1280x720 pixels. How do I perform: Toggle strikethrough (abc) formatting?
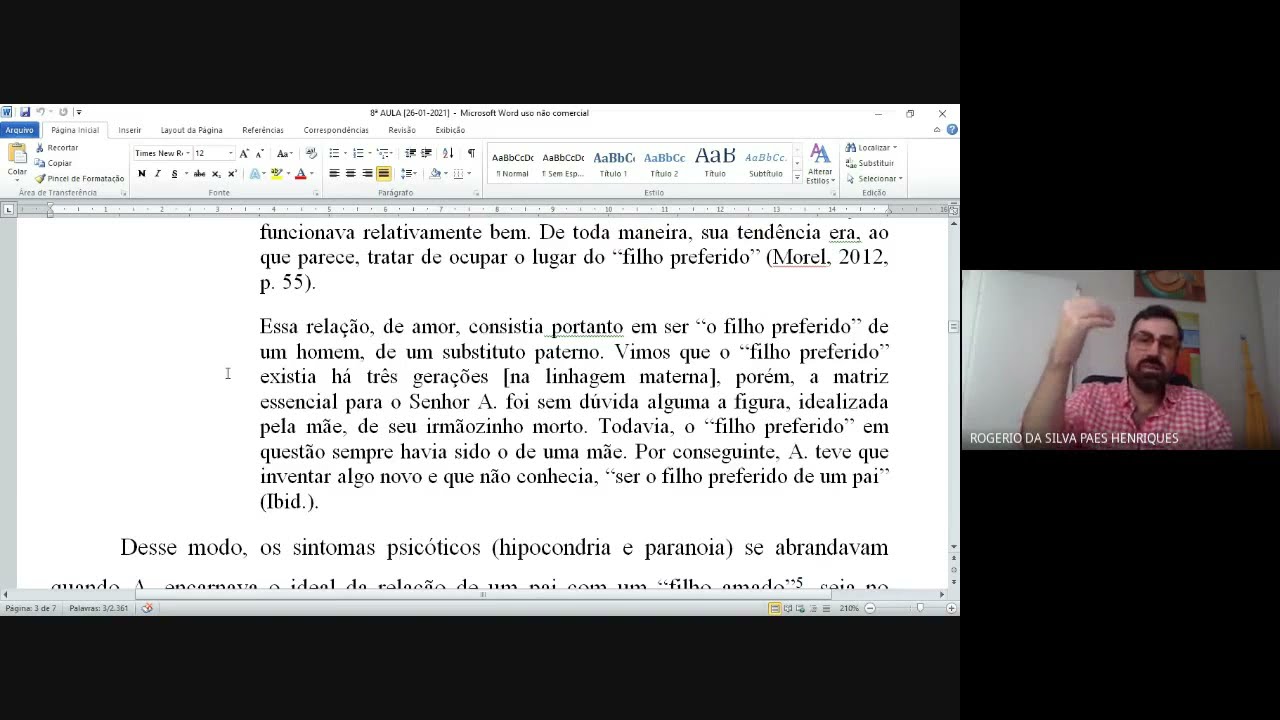[199, 174]
